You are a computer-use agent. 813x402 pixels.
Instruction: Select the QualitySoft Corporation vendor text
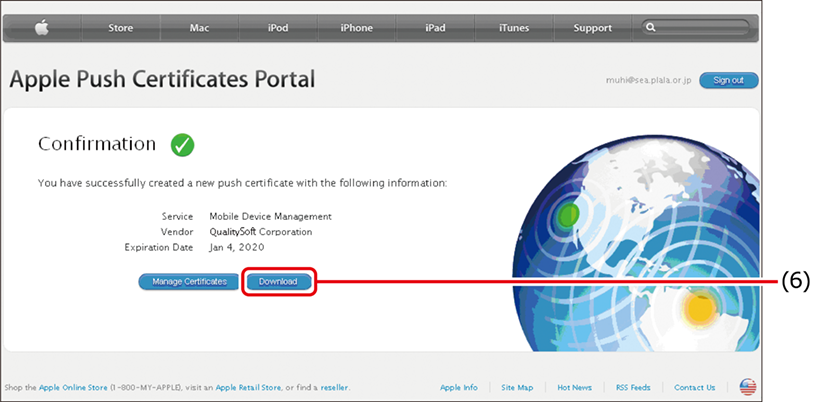click(x=261, y=232)
